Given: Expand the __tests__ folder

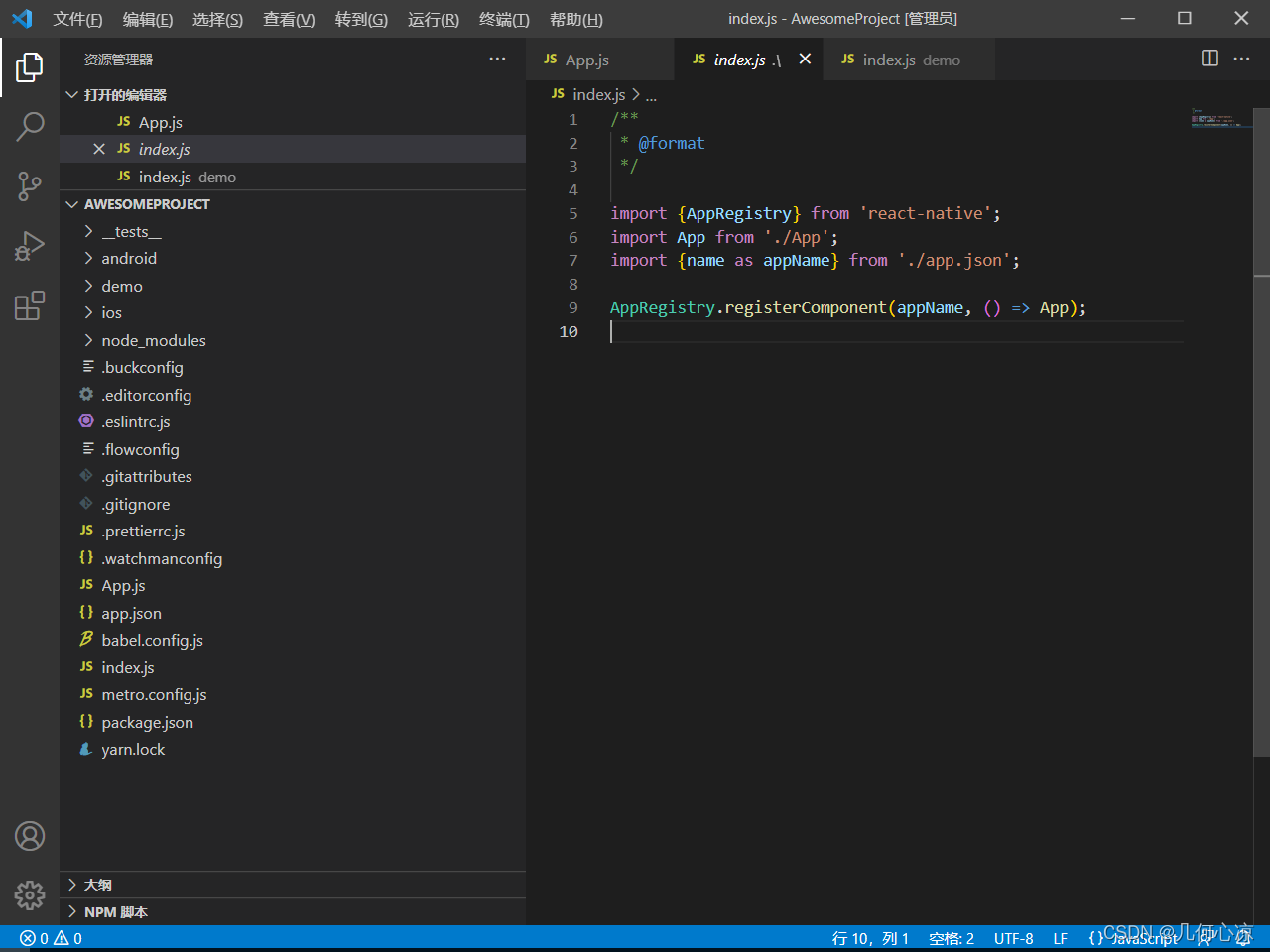Looking at the screenshot, I should pos(293,231).
